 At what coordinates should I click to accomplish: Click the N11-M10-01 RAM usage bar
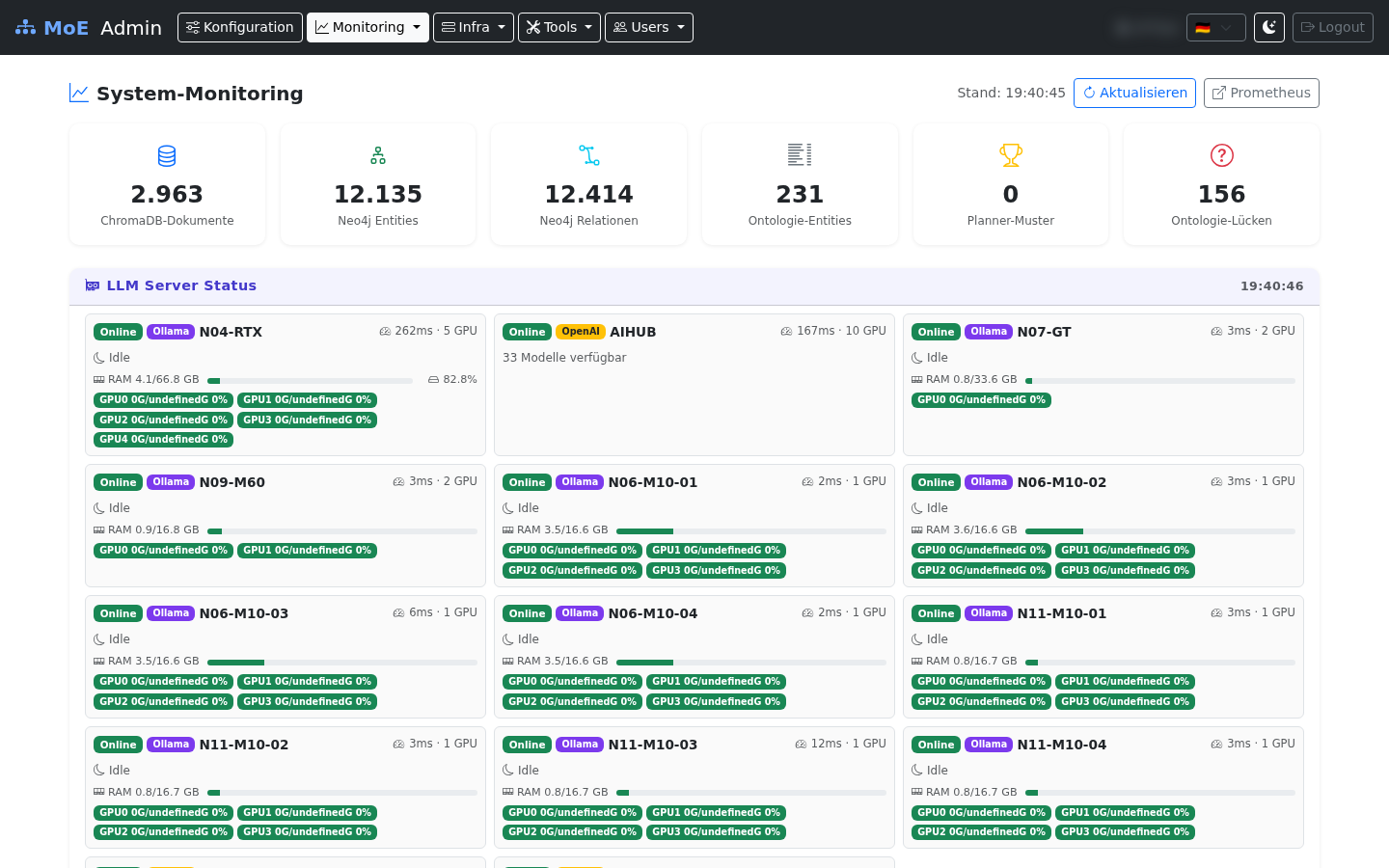pyautogui.click(x=1160, y=662)
